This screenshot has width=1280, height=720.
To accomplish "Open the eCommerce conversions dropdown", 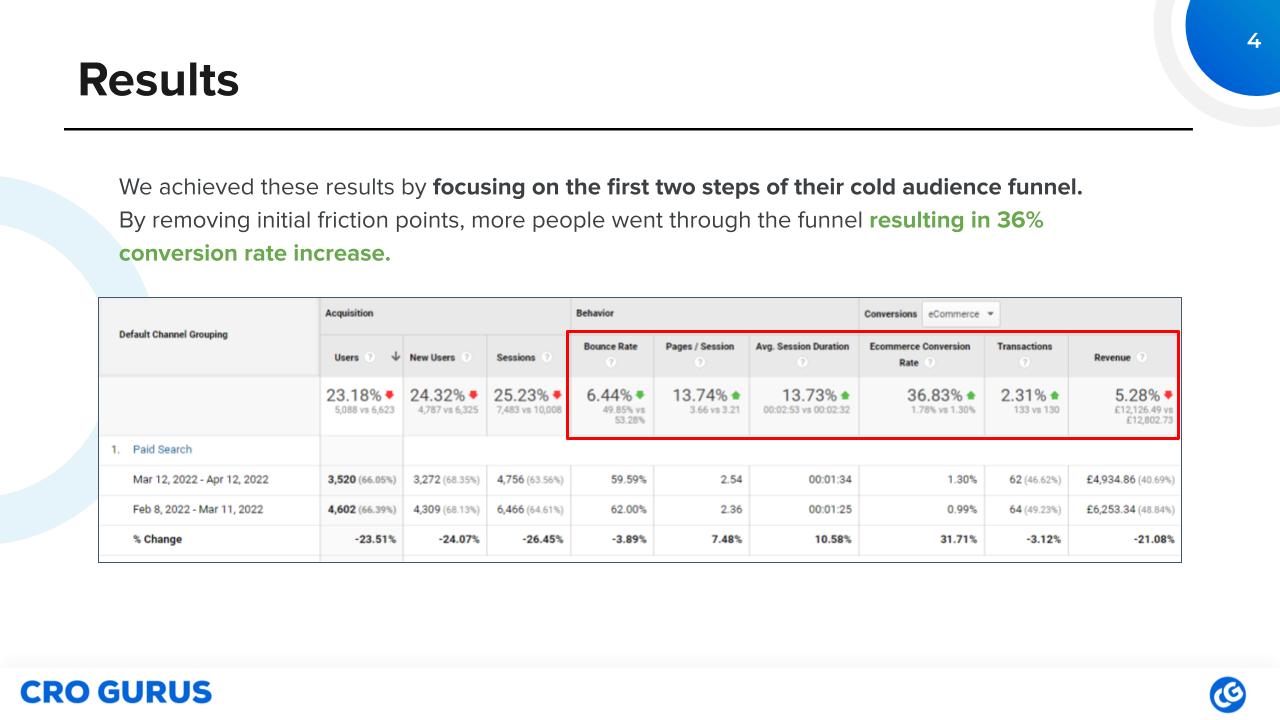I will [962, 313].
